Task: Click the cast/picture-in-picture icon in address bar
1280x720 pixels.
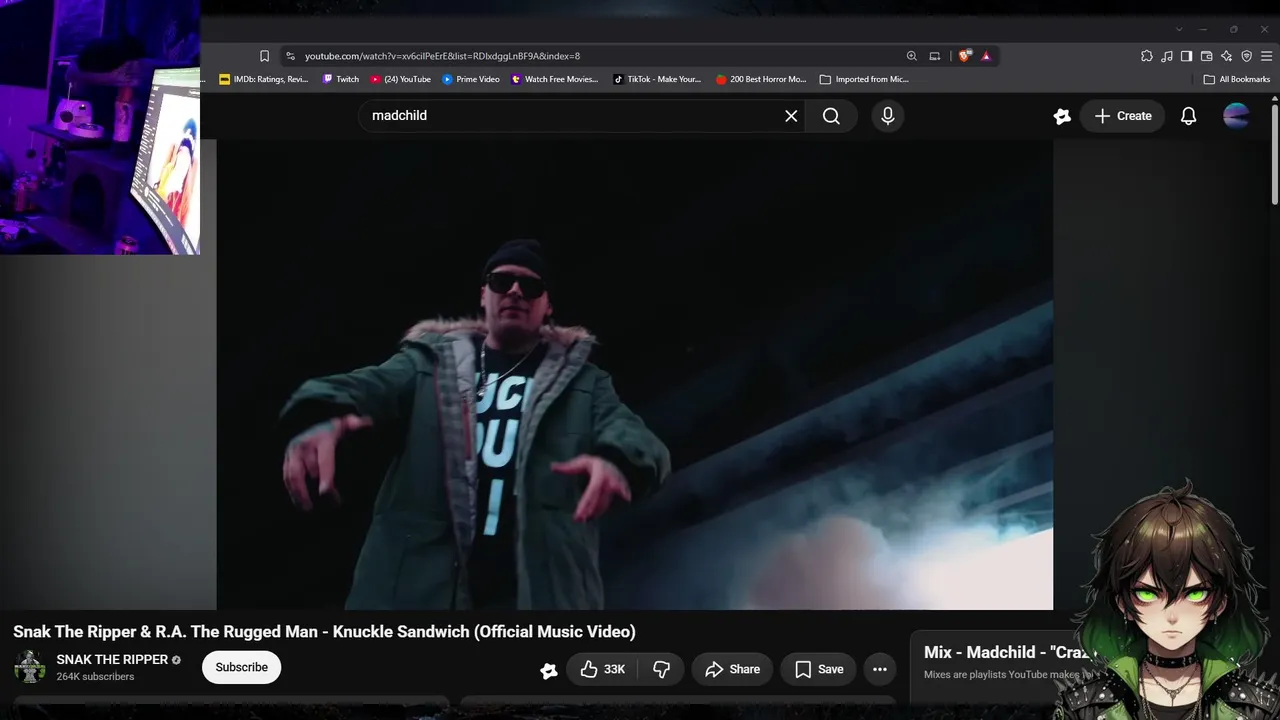Action: click(934, 56)
